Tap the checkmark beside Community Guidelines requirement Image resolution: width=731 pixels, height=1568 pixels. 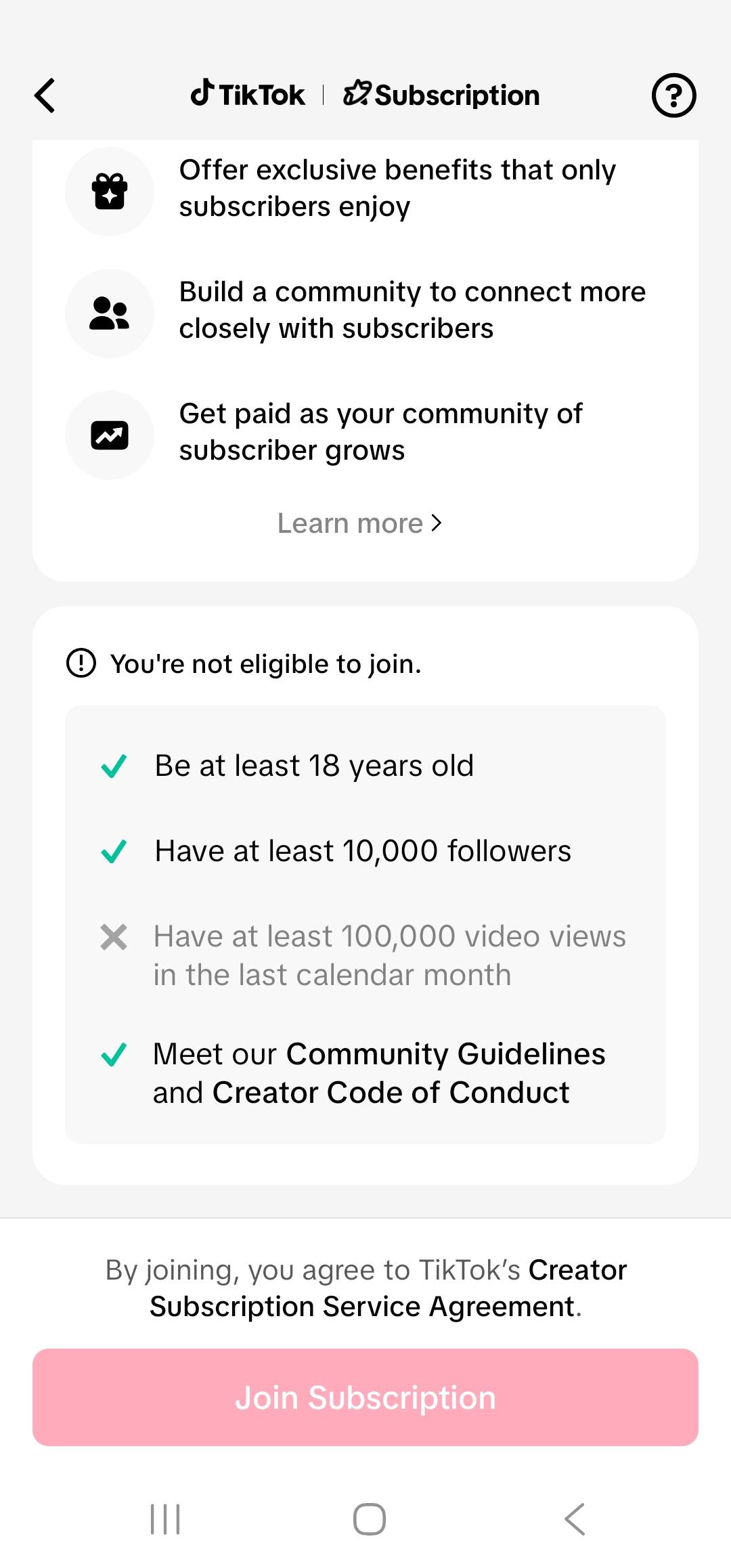point(114,1055)
